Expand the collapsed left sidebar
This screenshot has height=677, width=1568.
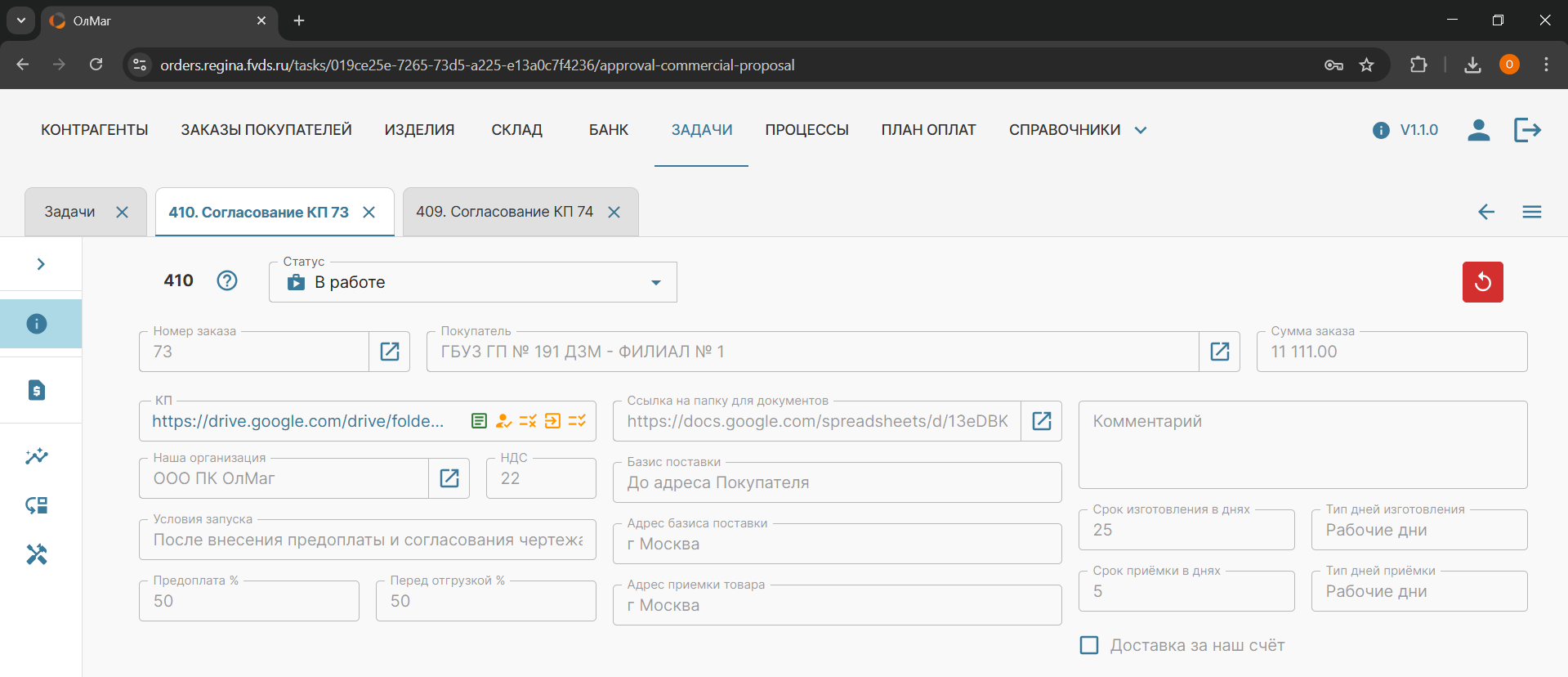41,264
